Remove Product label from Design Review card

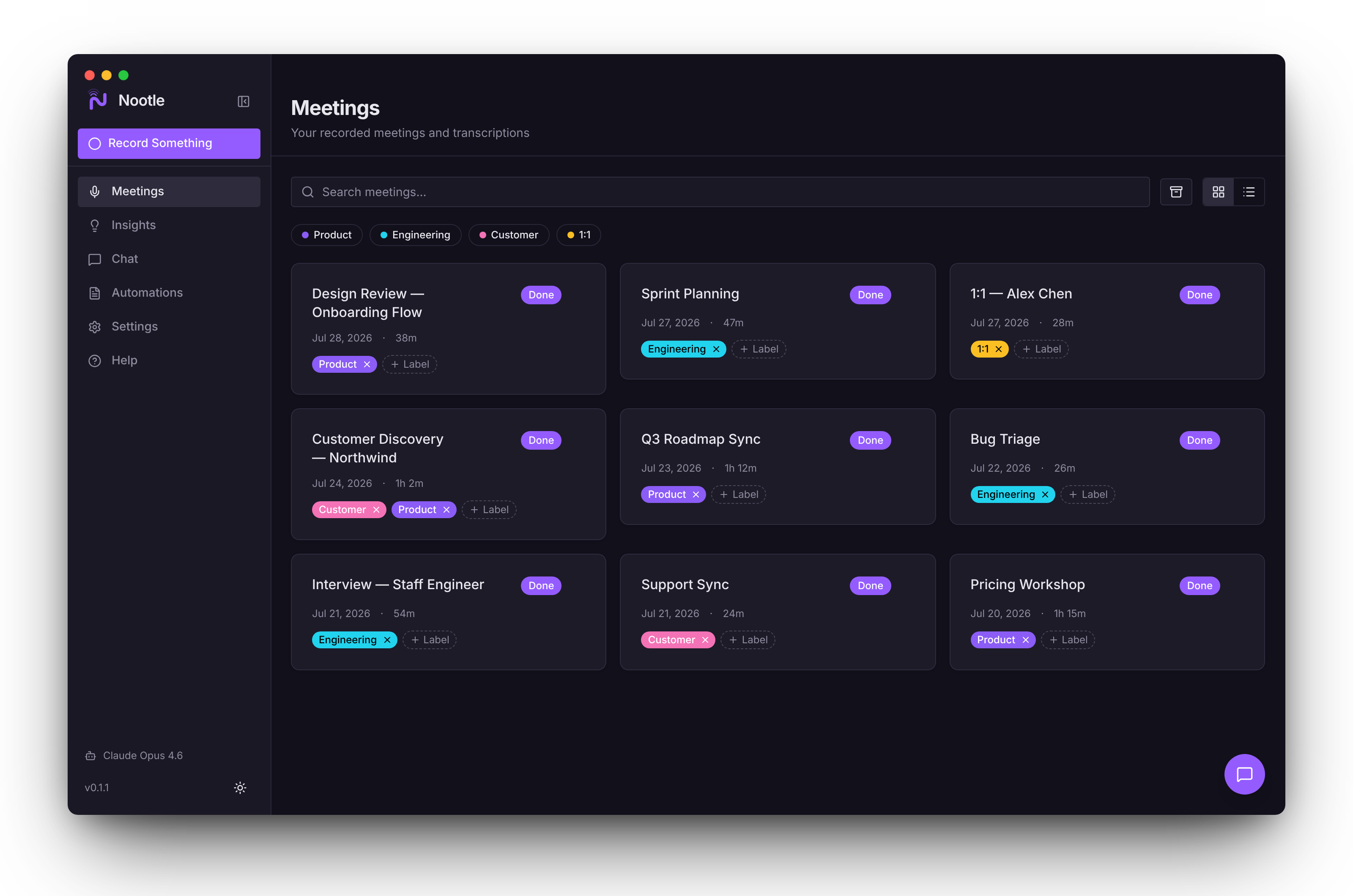pyautogui.click(x=367, y=365)
